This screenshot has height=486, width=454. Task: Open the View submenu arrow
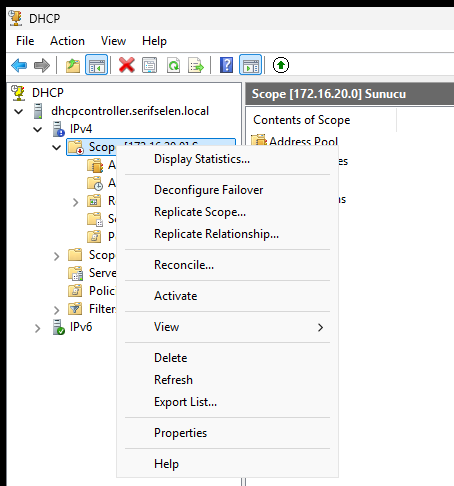(x=320, y=327)
